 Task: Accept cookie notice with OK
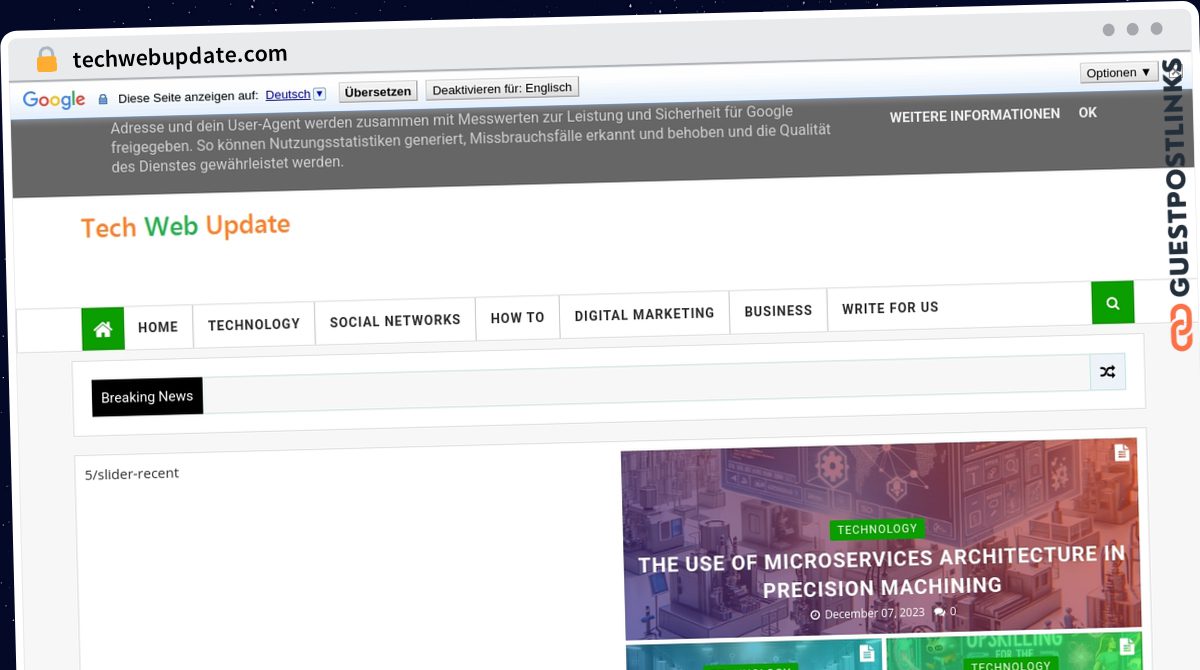tap(1088, 112)
